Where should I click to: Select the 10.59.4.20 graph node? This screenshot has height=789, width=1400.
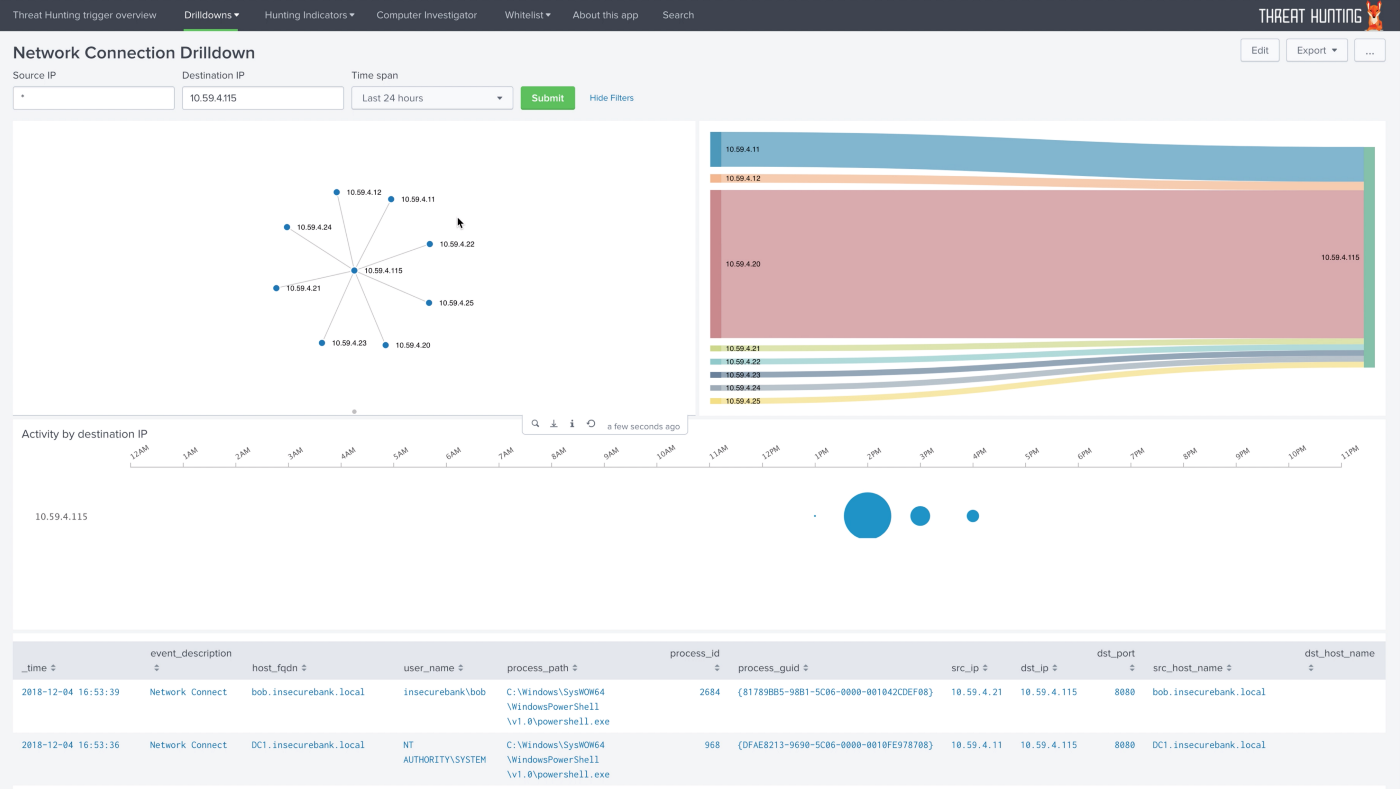click(386, 345)
